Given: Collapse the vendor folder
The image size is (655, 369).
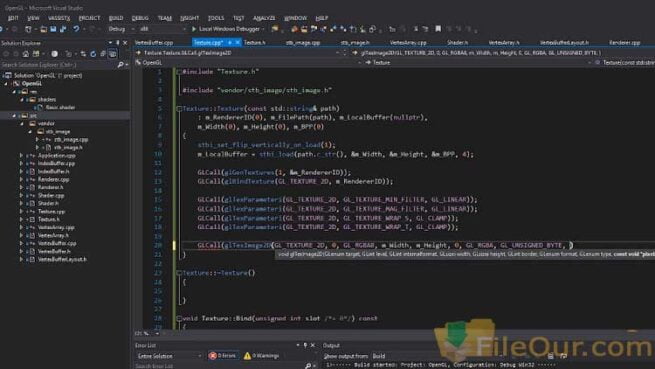Looking at the screenshot, I should [22, 123].
